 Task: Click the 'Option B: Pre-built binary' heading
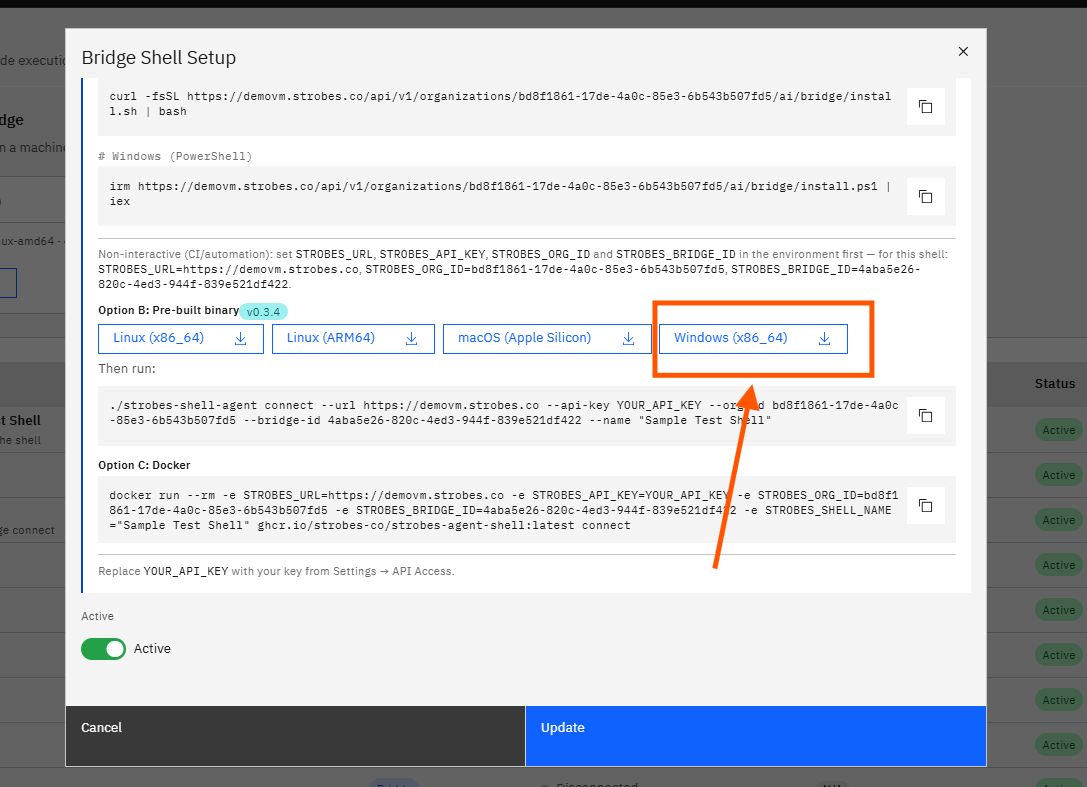tap(168, 310)
